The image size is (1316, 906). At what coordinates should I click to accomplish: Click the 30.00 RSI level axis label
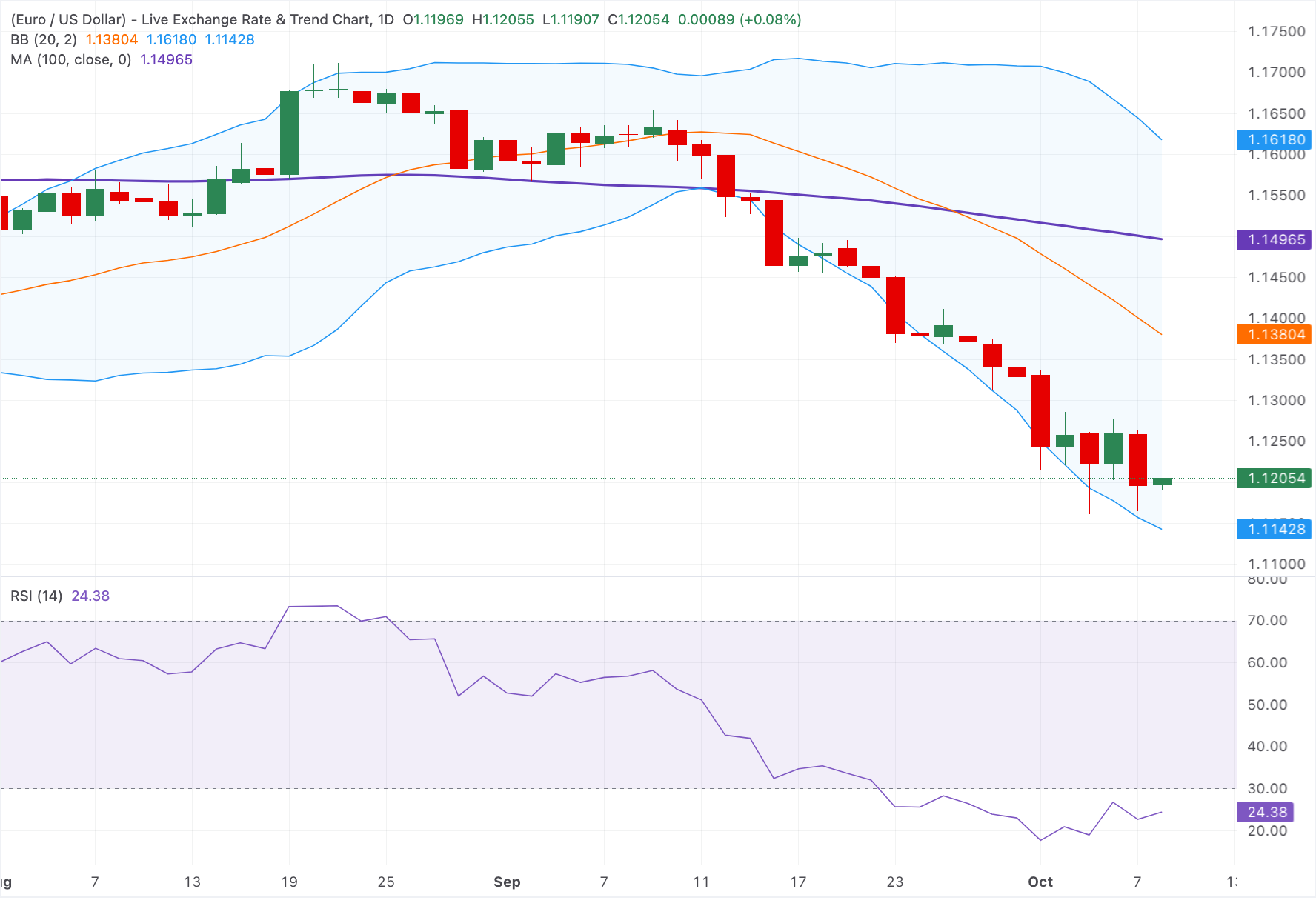(x=1267, y=789)
